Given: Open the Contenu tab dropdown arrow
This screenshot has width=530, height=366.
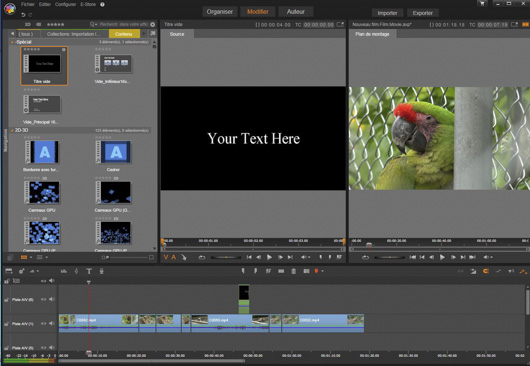Looking at the screenshot, I should [x=136, y=34].
